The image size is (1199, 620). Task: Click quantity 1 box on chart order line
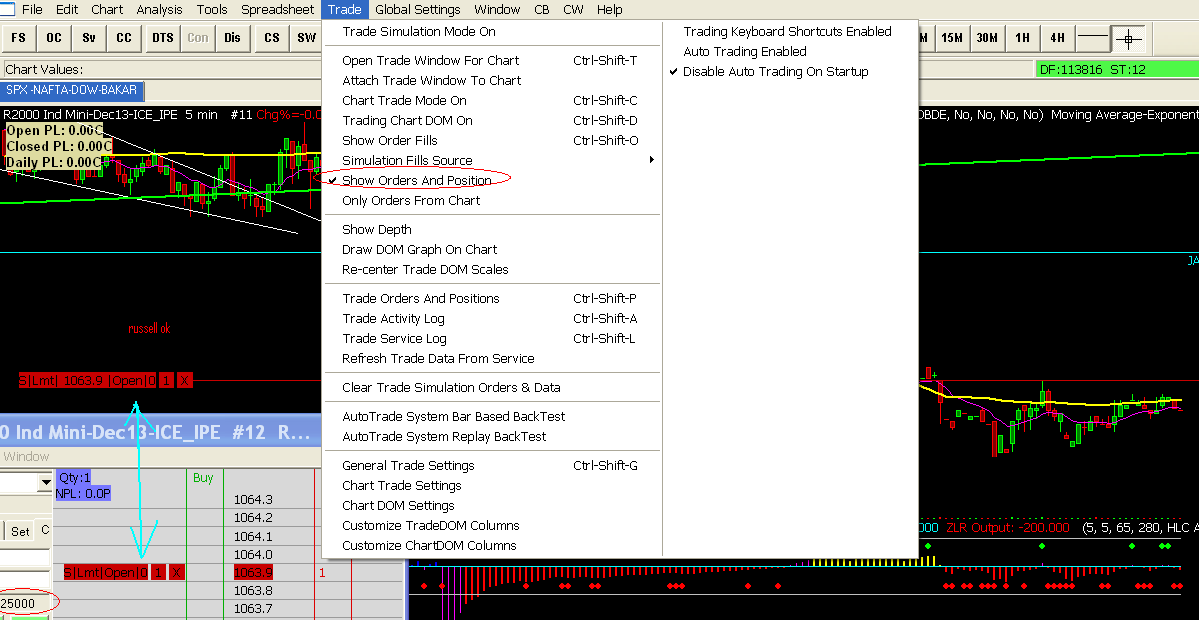pyautogui.click(x=167, y=380)
